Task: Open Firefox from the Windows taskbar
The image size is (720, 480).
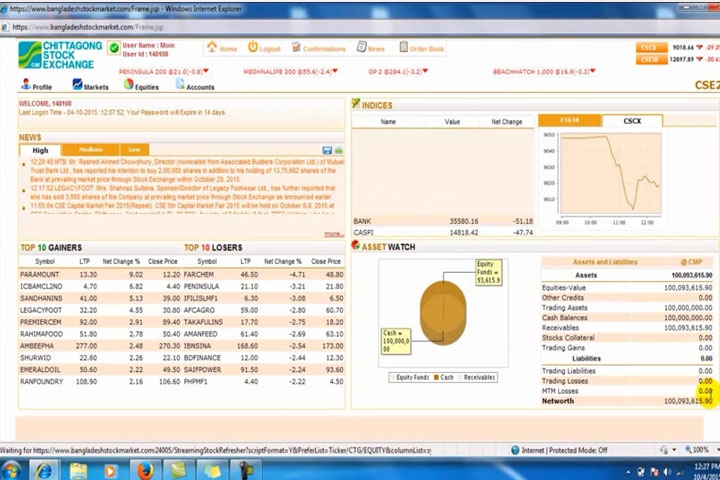Action: click(144, 469)
